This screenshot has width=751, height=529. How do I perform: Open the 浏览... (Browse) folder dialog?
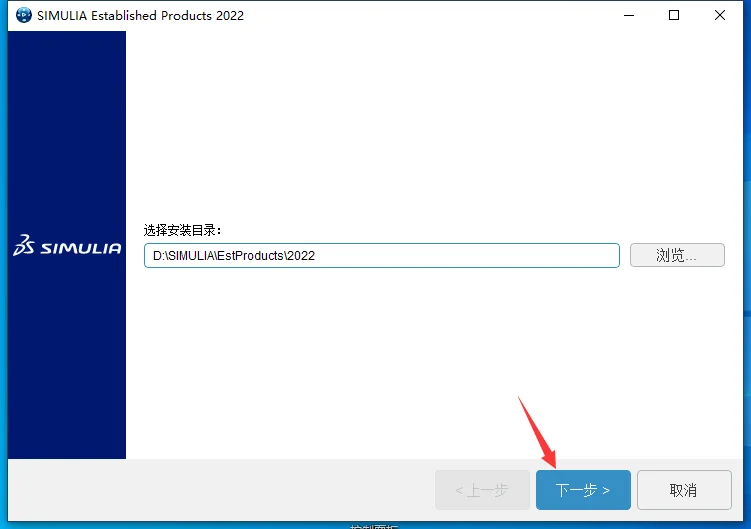[677, 255]
